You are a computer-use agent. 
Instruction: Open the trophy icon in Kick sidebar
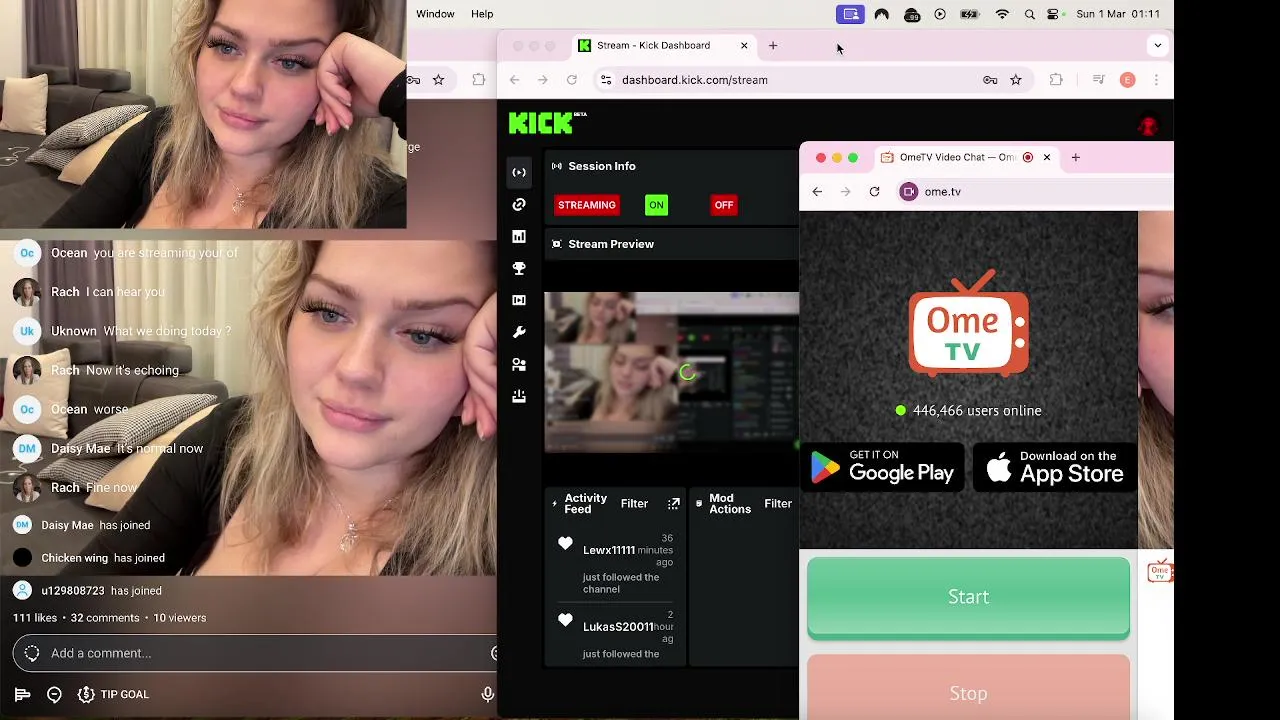point(519,268)
